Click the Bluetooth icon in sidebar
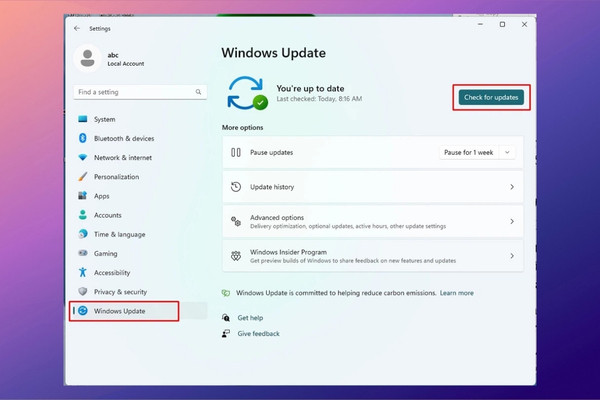This screenshot has height=400, width=600. pos(83,138)
